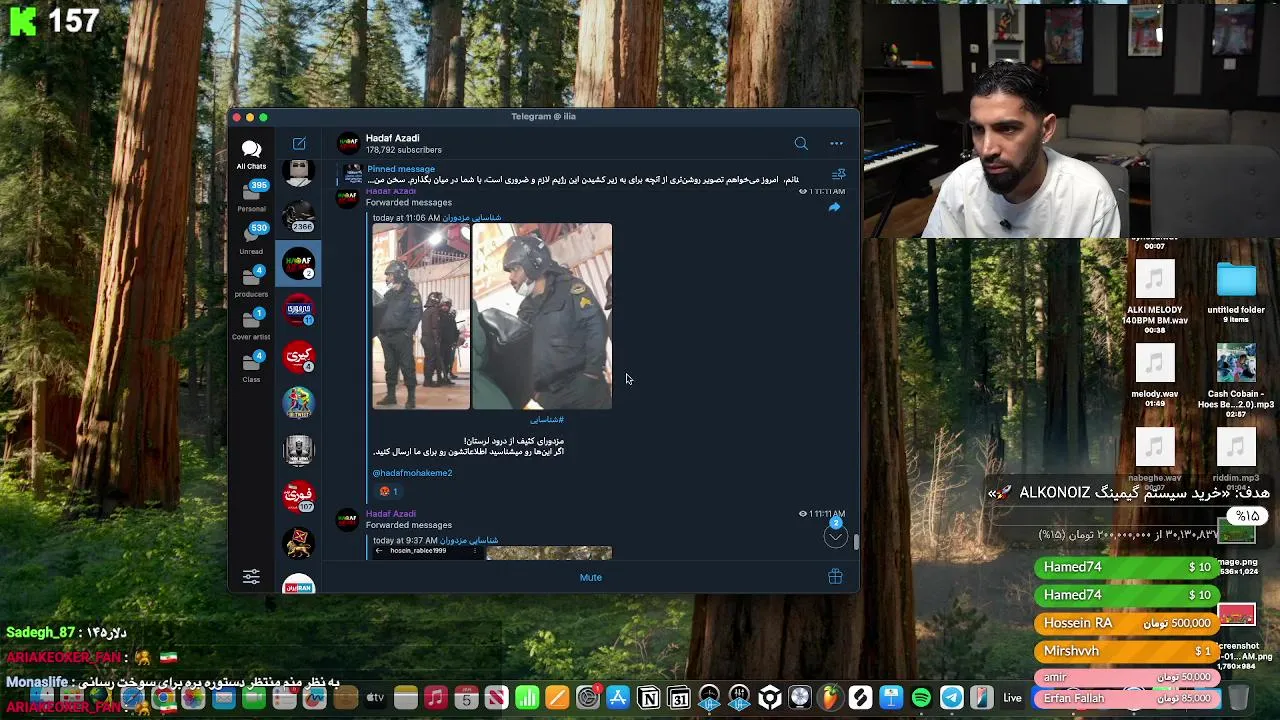Toggle the reaction emoji with count 1

tap(388, 491)
